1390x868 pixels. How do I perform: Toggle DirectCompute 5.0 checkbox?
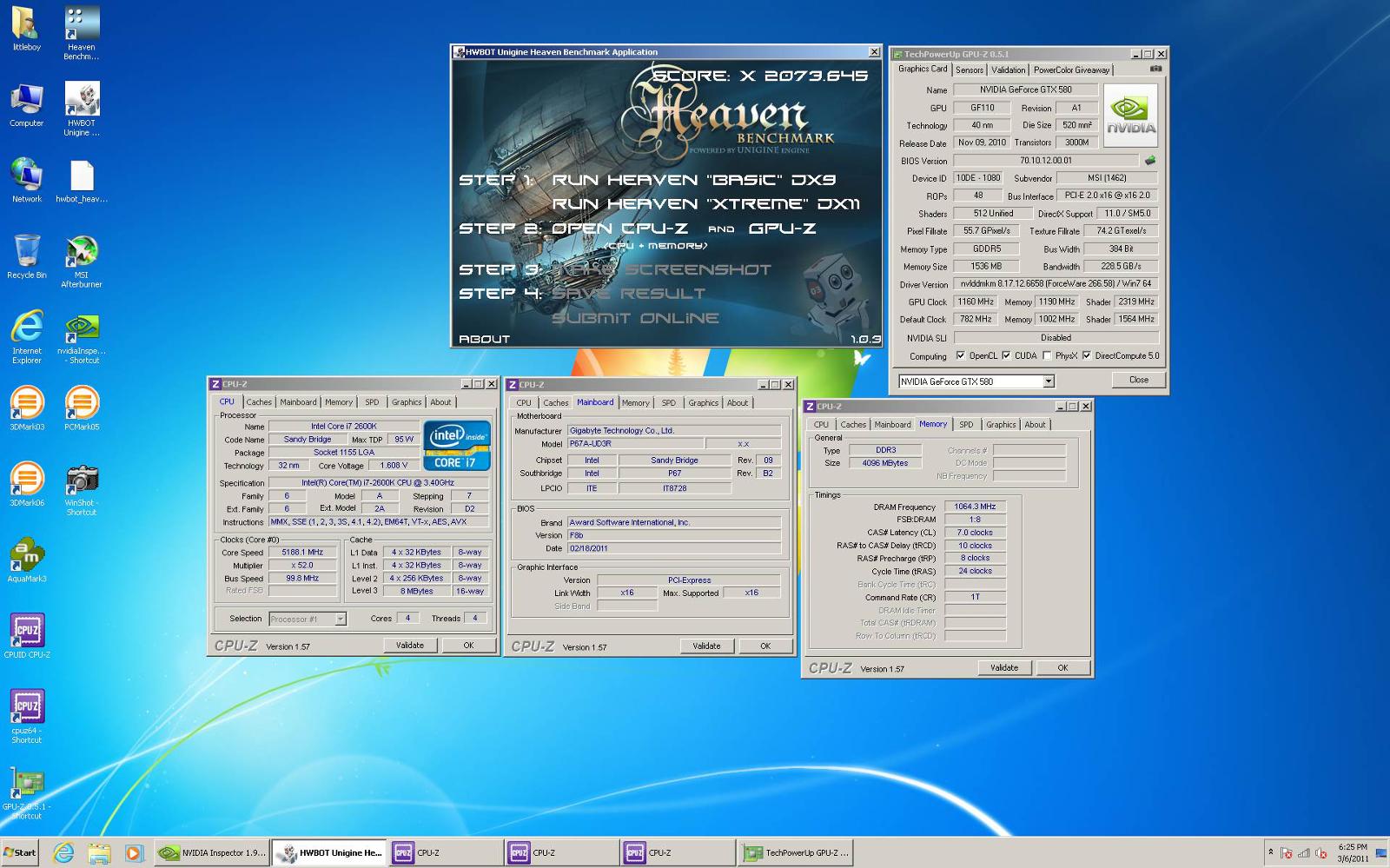click(x=1086, y=355)
